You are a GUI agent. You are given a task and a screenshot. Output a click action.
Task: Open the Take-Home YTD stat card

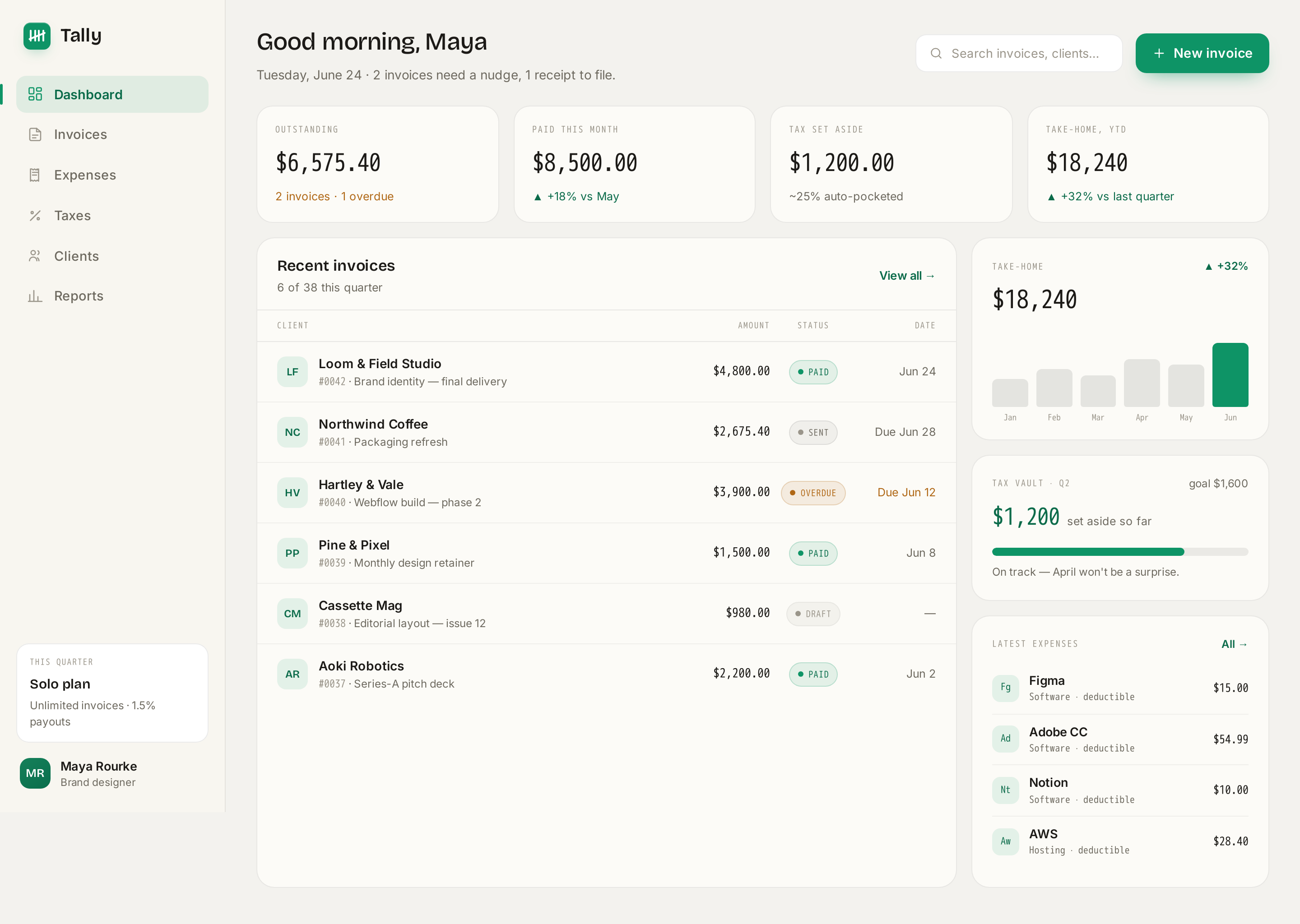pyautogui.click(x=1148, y=164)
